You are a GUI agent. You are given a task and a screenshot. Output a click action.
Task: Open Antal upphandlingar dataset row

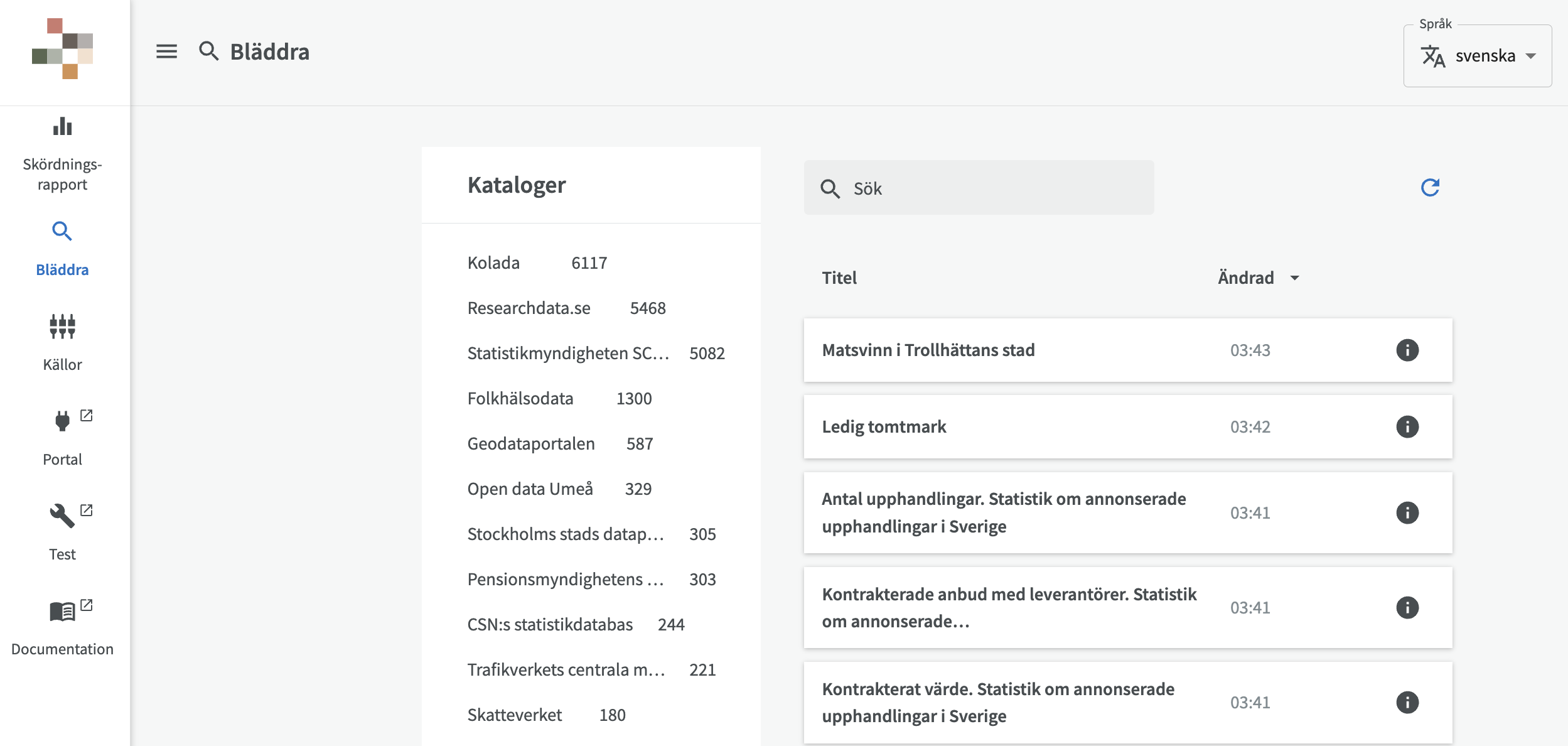1004,512
